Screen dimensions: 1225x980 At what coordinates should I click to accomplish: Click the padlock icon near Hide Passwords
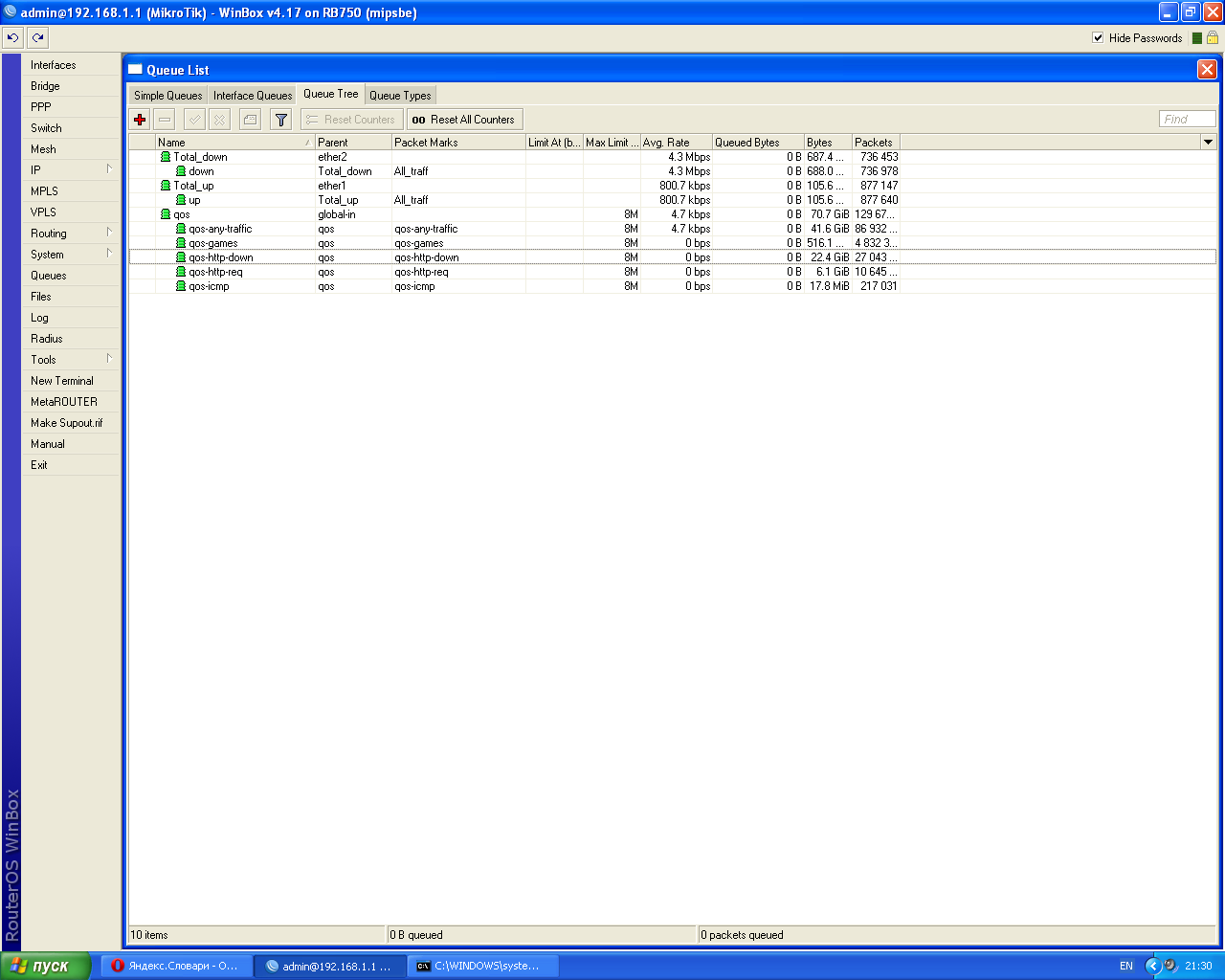1213,38
